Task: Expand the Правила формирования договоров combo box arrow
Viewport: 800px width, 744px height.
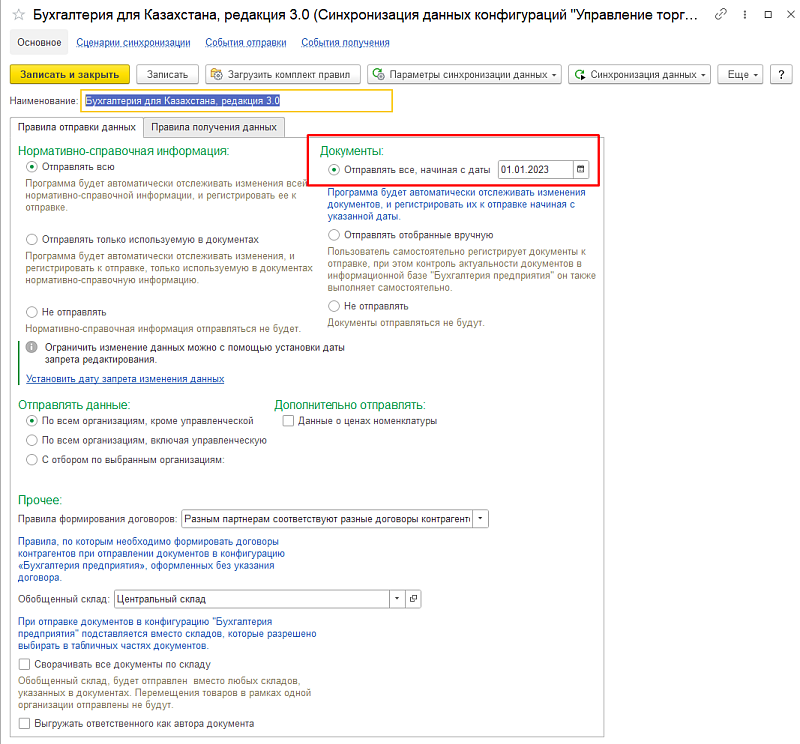Action: 481,518
